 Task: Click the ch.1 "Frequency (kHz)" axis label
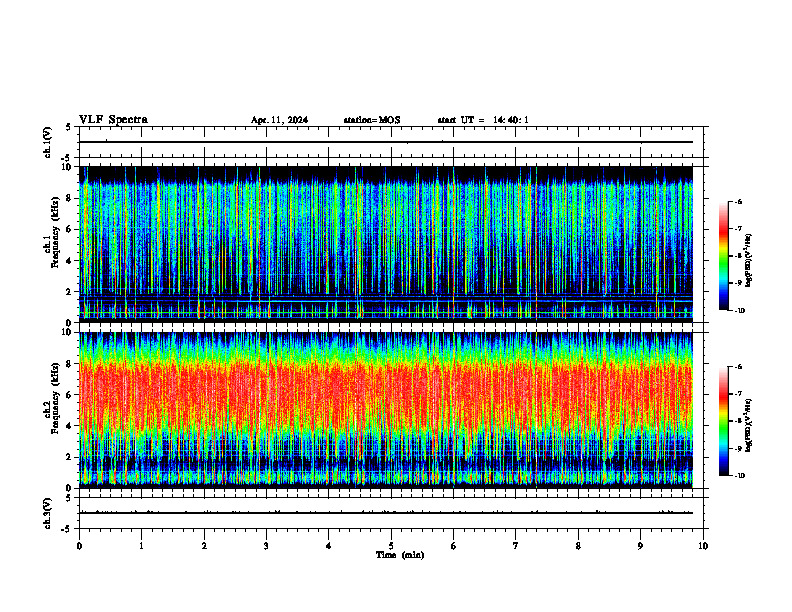click(56, 232)
